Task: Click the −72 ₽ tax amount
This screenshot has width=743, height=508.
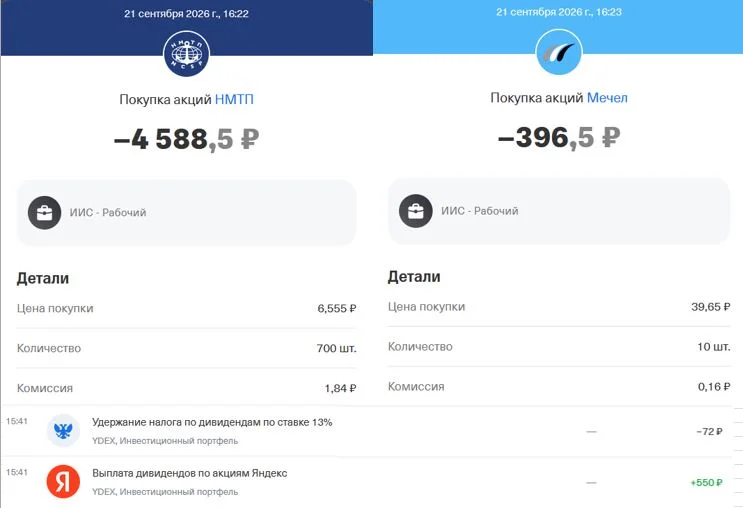Action: pyautogui.click(x=709, y=431)
